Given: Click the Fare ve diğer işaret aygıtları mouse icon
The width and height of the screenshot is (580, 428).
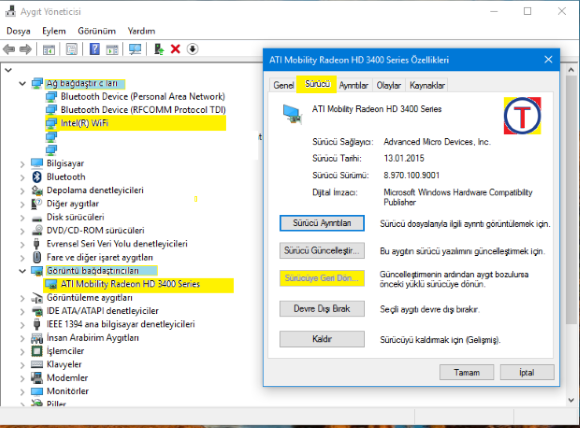Looking at the screenshot, I should click(x=37, y=257).
